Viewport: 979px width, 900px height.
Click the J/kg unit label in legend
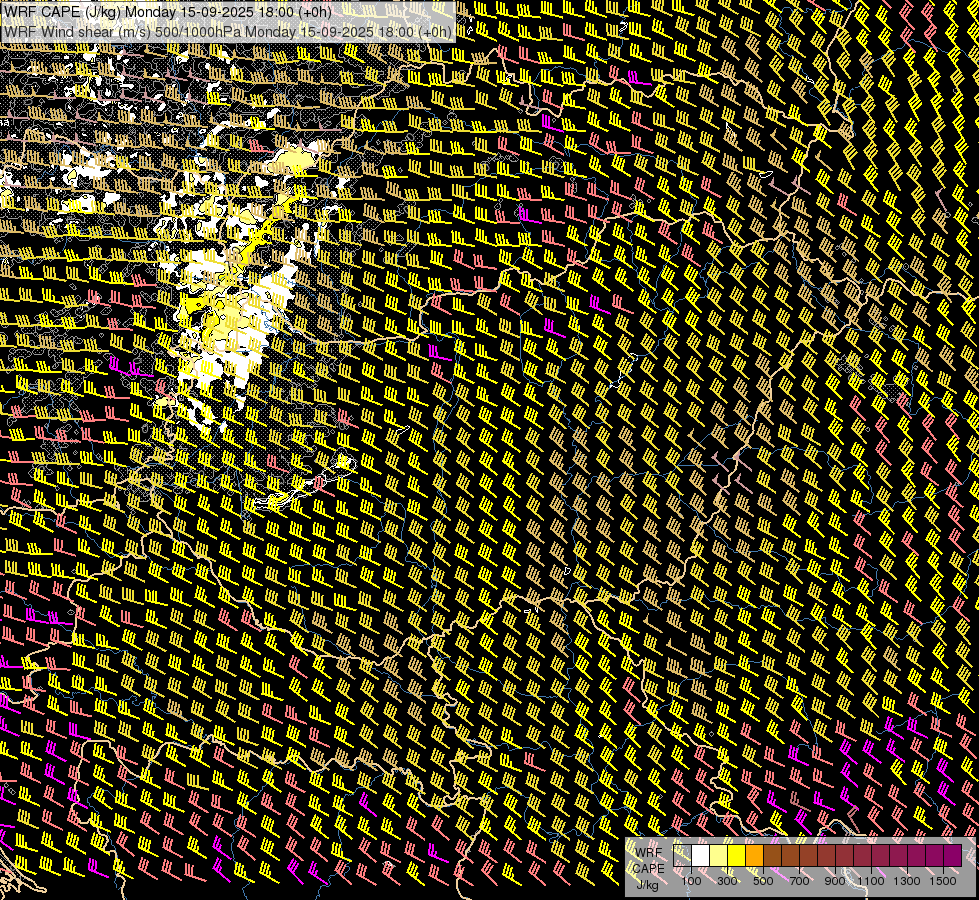pos(647,884)
